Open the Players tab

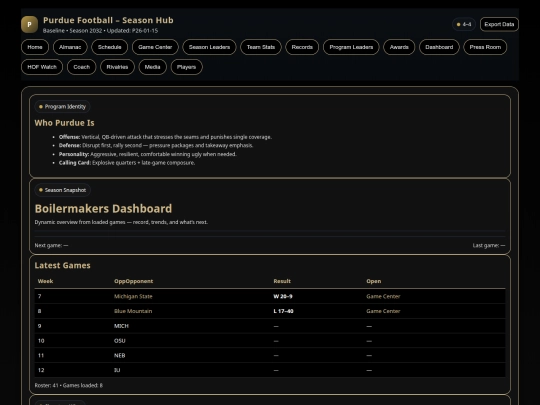point(186,67)
